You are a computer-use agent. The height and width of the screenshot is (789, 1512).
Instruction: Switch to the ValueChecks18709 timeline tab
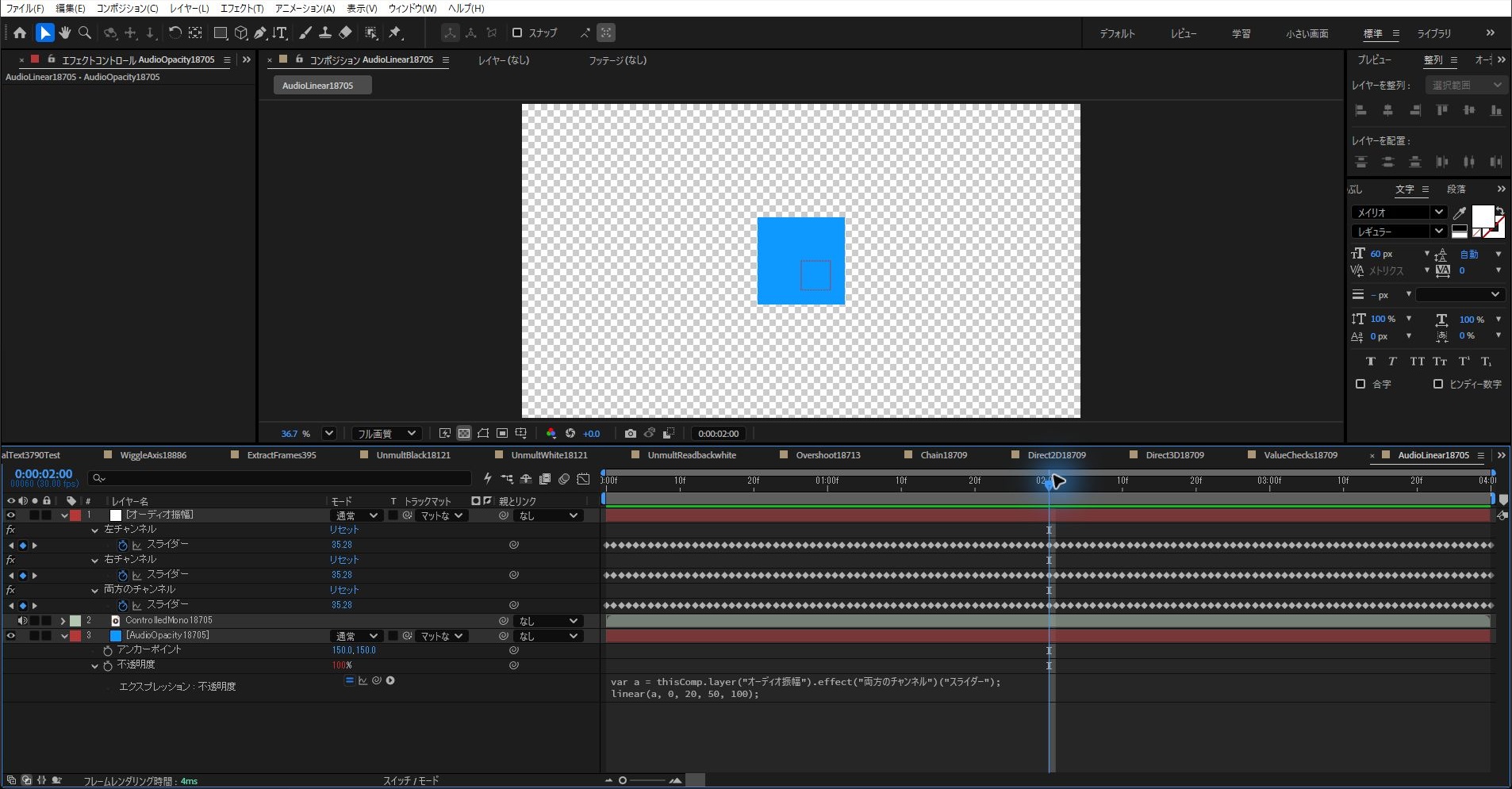click(1300, 455)
